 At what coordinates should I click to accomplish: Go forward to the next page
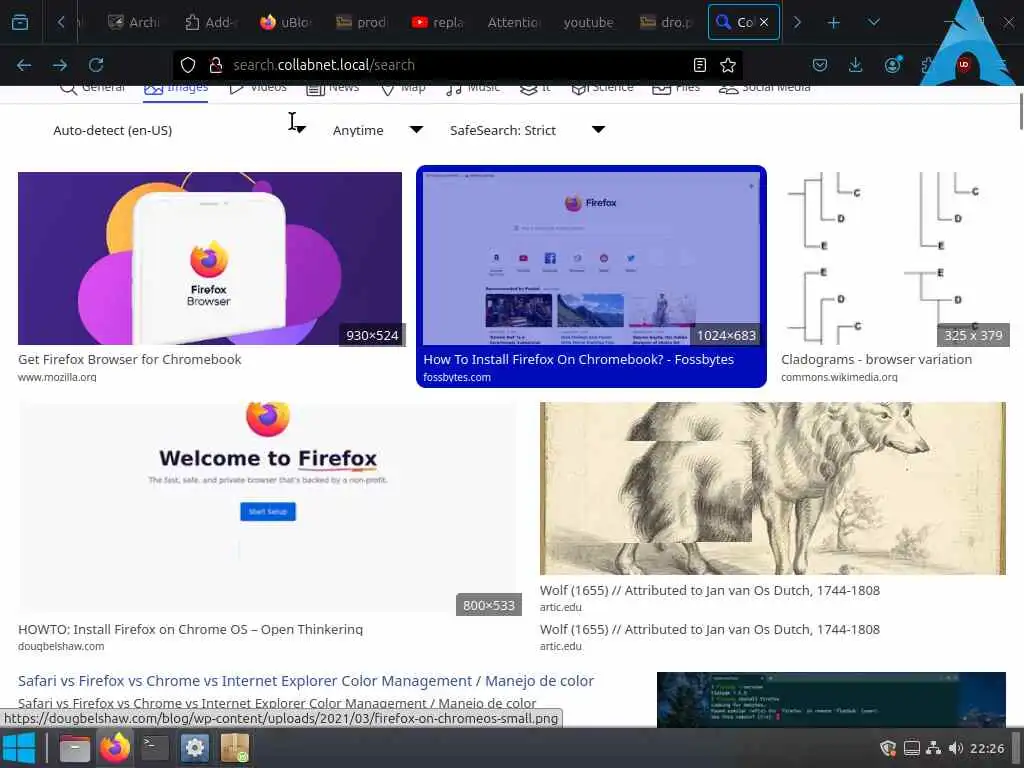click(60, 65)
